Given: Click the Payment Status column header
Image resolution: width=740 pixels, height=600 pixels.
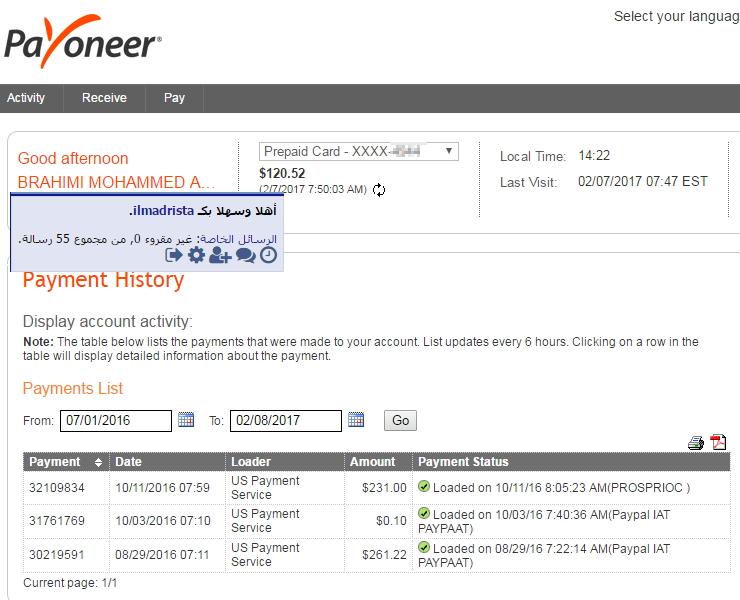Looking at the screenshot, I should [x=463, y=462].
